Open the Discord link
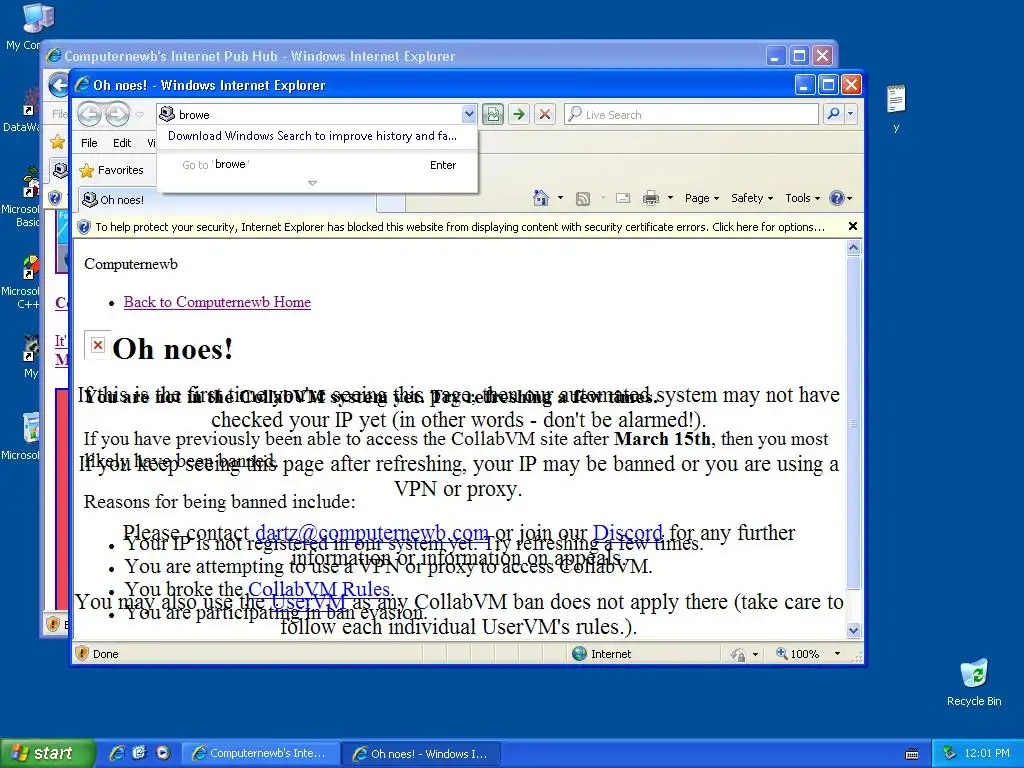The image size is (1024, 768). [628, 533]
